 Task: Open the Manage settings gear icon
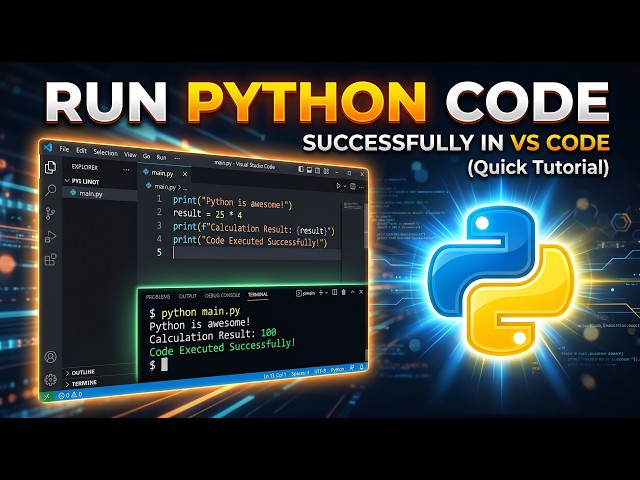[50, 380]
